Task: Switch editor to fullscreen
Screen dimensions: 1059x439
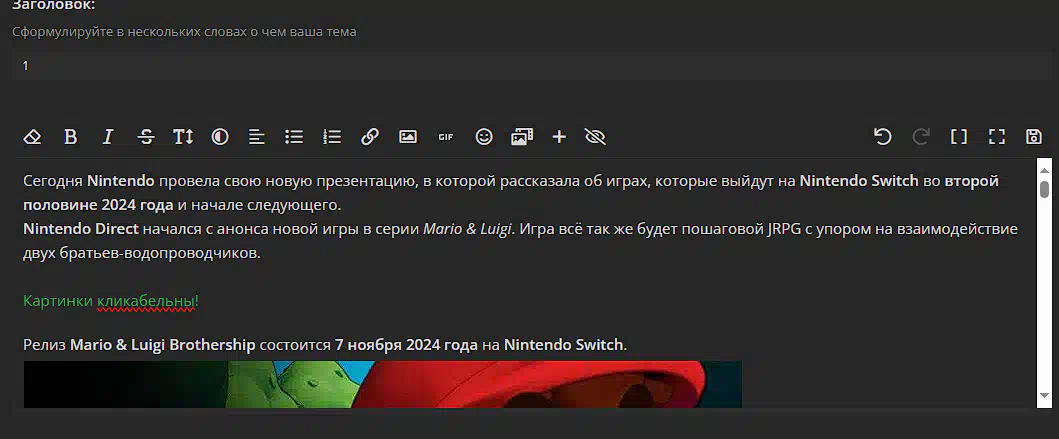Action: pos(997,137)
